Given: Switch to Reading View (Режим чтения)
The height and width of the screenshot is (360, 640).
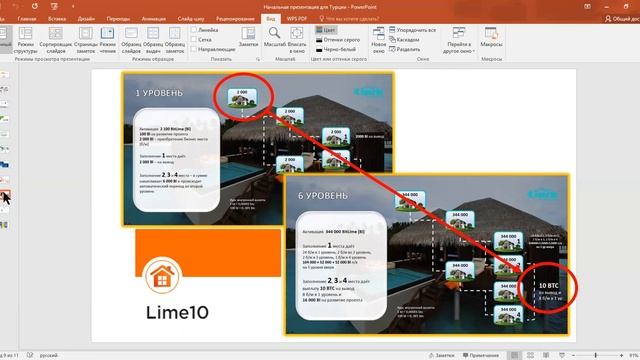Looking at the screenshot, I should point(107,40).
